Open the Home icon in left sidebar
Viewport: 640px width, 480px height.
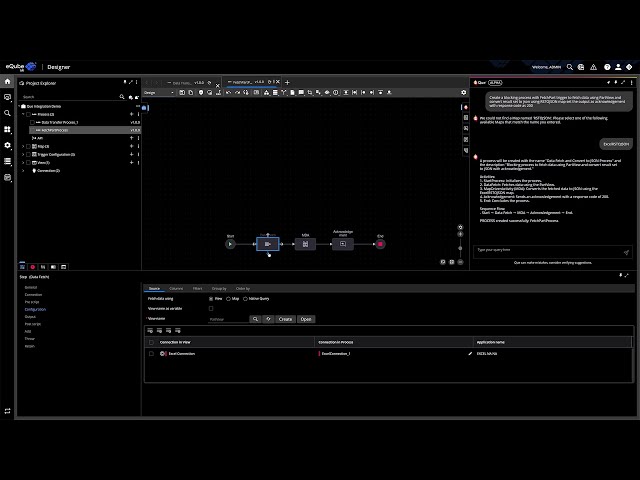tap(7, 81)
